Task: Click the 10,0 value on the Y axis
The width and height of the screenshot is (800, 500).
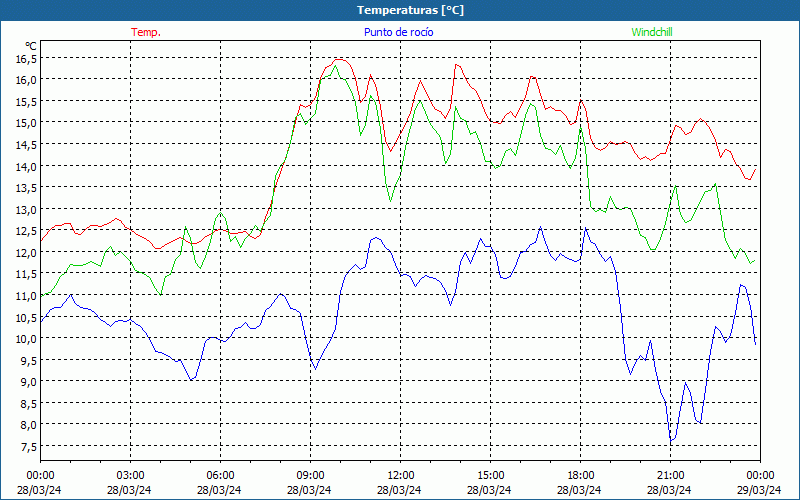Action: click(25, 339)
